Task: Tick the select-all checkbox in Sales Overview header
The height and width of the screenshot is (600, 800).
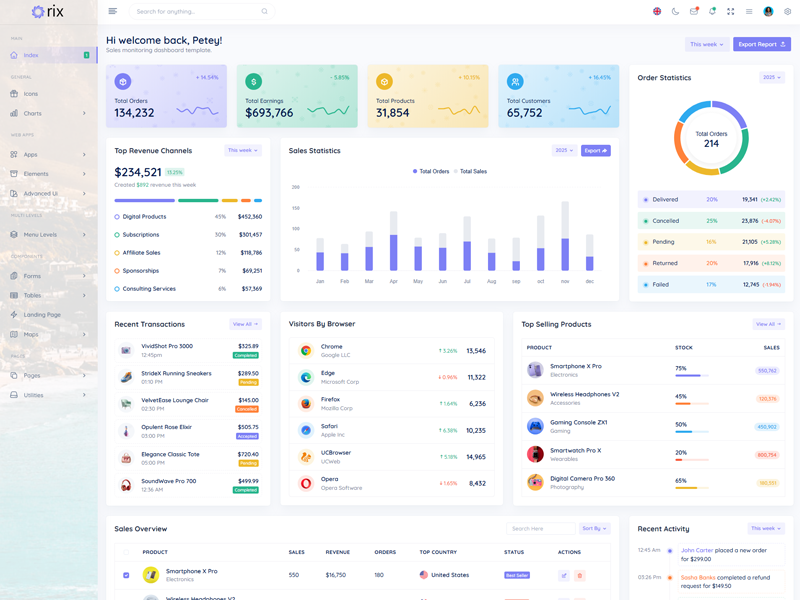Action: 126,552
